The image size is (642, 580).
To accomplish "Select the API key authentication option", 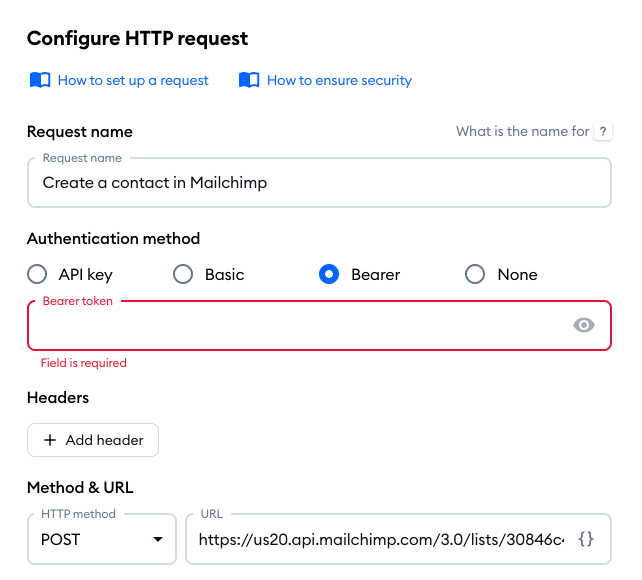I will tap(37, 274).
